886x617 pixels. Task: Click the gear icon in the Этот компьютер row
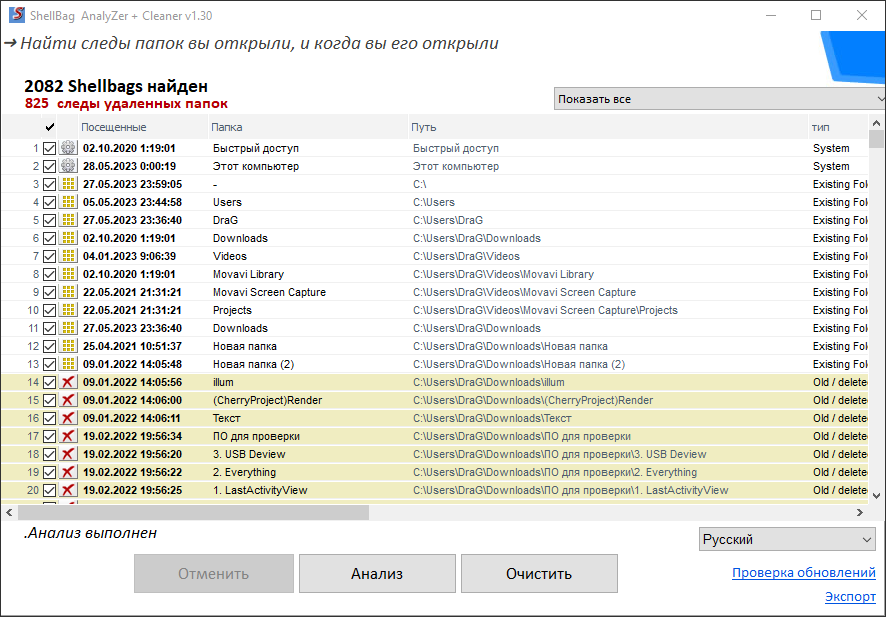point(68,166)
